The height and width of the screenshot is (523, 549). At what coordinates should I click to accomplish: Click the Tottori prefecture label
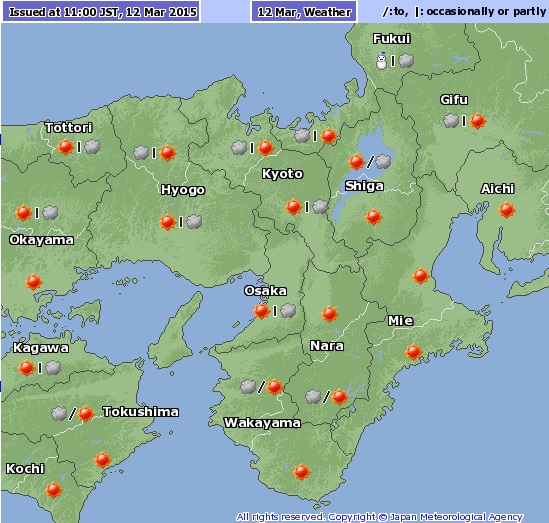pos(69,127)
